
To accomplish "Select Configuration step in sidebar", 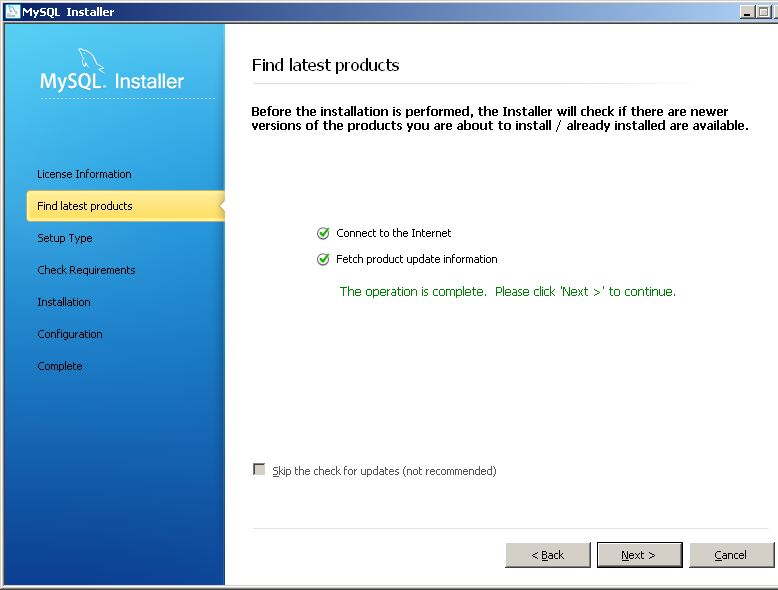I will point(70,334).
